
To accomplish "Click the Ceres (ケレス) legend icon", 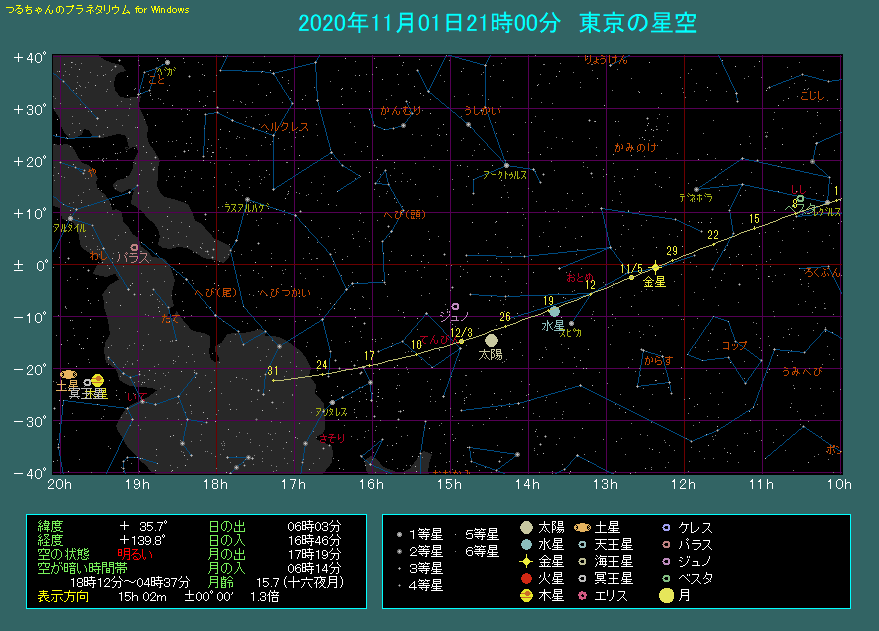I will click(x=667, y=527).
